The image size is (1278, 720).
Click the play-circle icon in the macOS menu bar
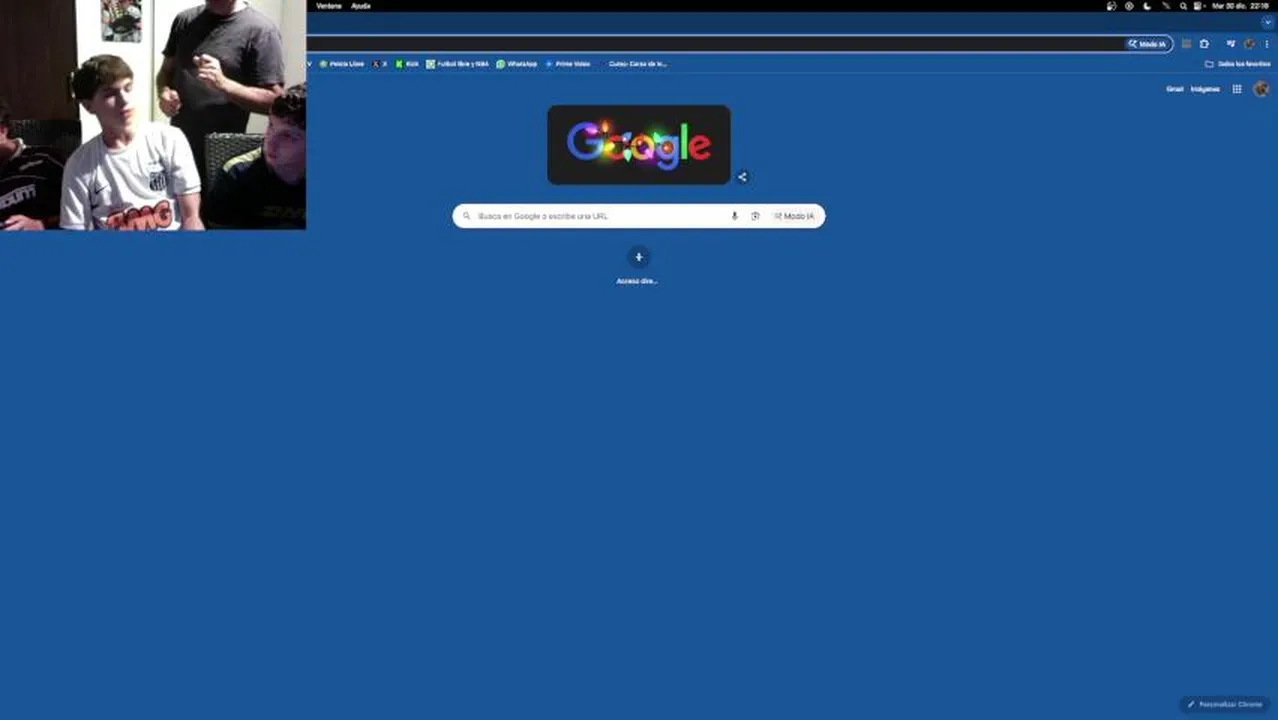[x=1129, y=6]
